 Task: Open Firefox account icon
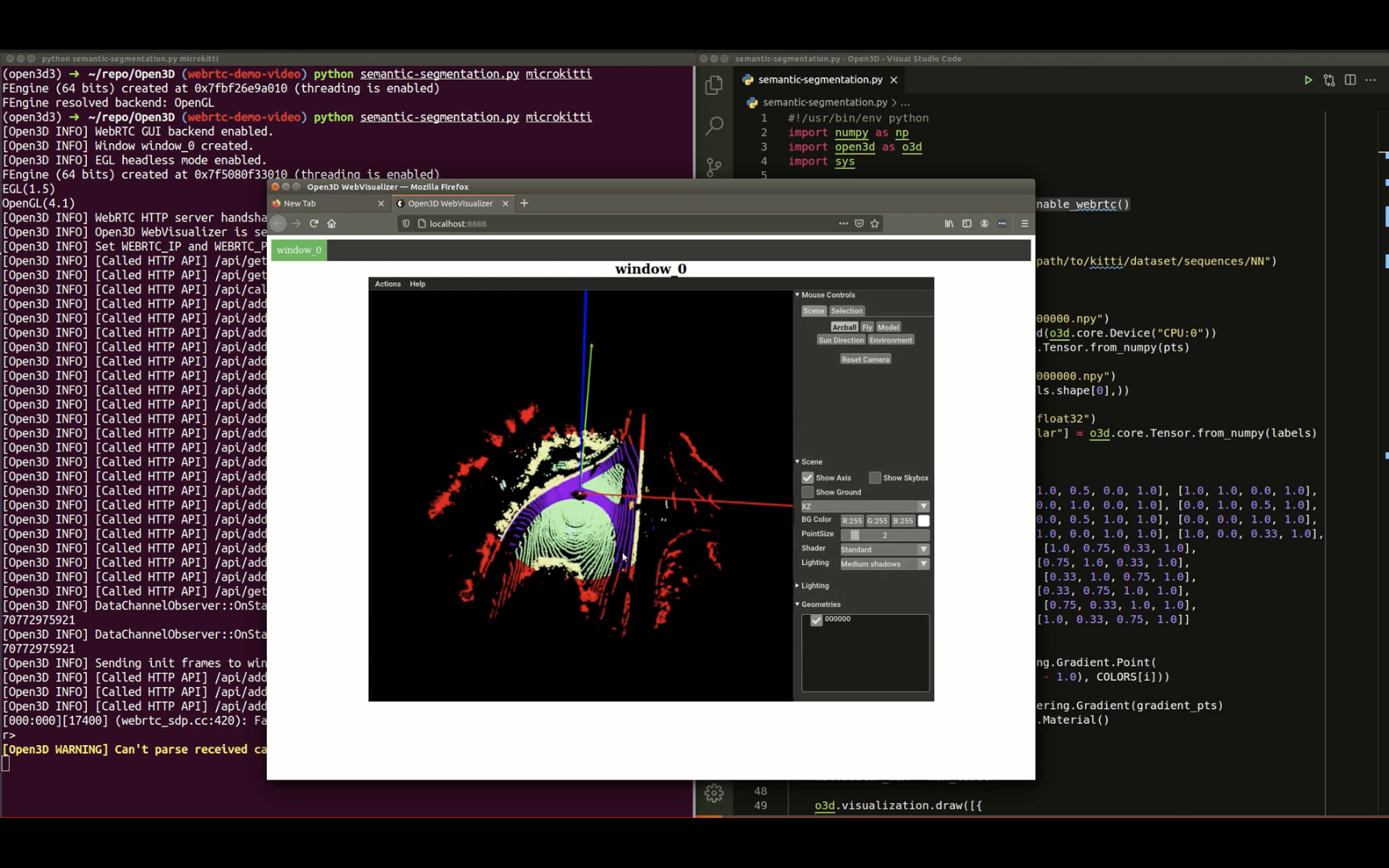pos(985,223)
